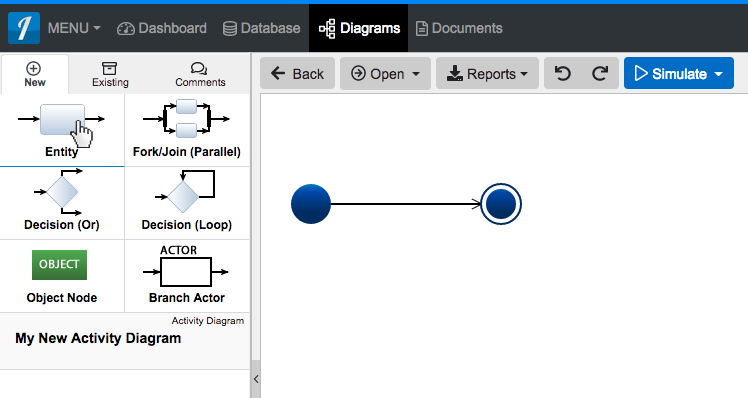
Task: Select the start node on canvas
Action: [x=311, y=204]
